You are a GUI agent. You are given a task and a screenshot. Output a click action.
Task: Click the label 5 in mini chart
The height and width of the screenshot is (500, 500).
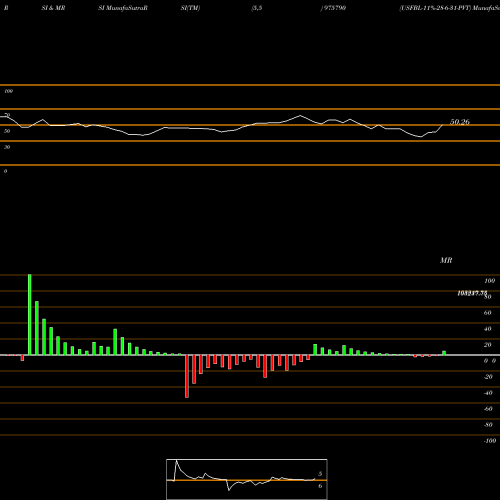tap(320, 474)
